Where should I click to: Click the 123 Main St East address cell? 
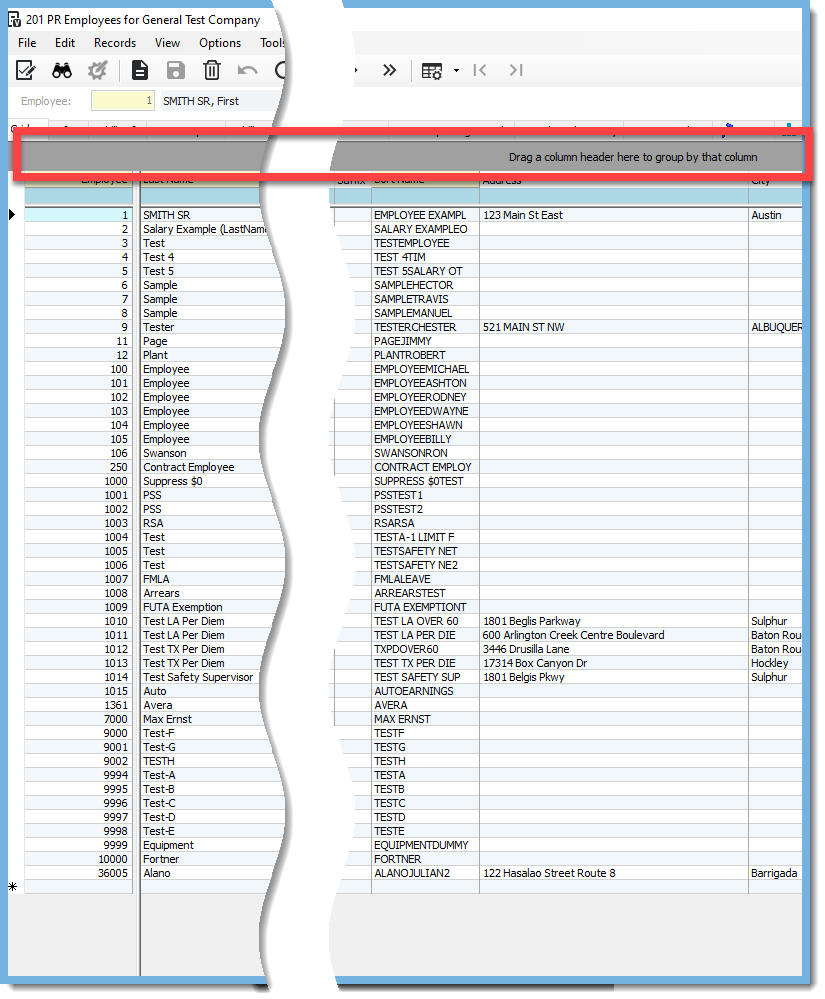tap(614, 215)
